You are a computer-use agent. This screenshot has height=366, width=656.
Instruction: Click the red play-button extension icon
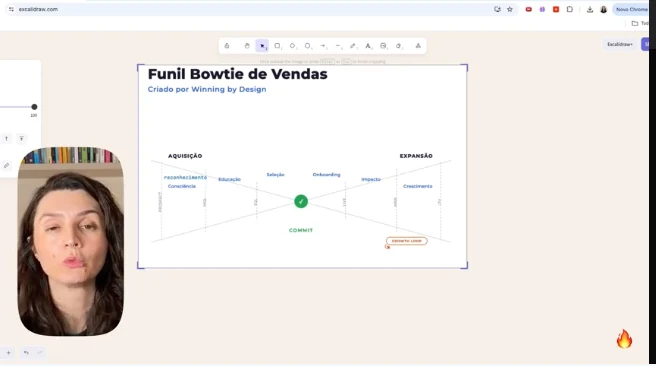(x=556, y=9)
